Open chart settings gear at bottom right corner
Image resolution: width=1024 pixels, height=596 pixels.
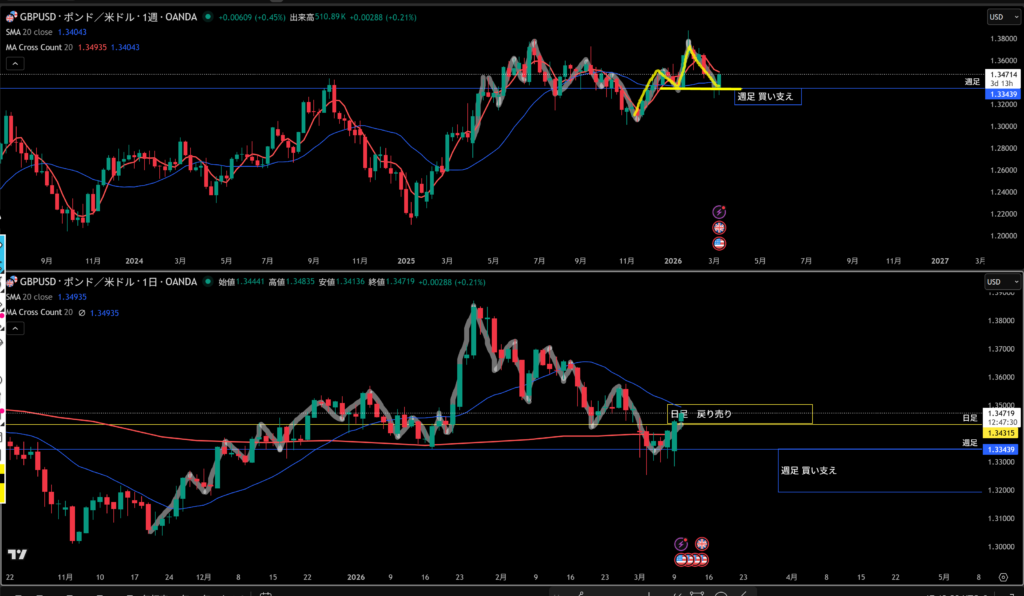tap(1002, 578)
